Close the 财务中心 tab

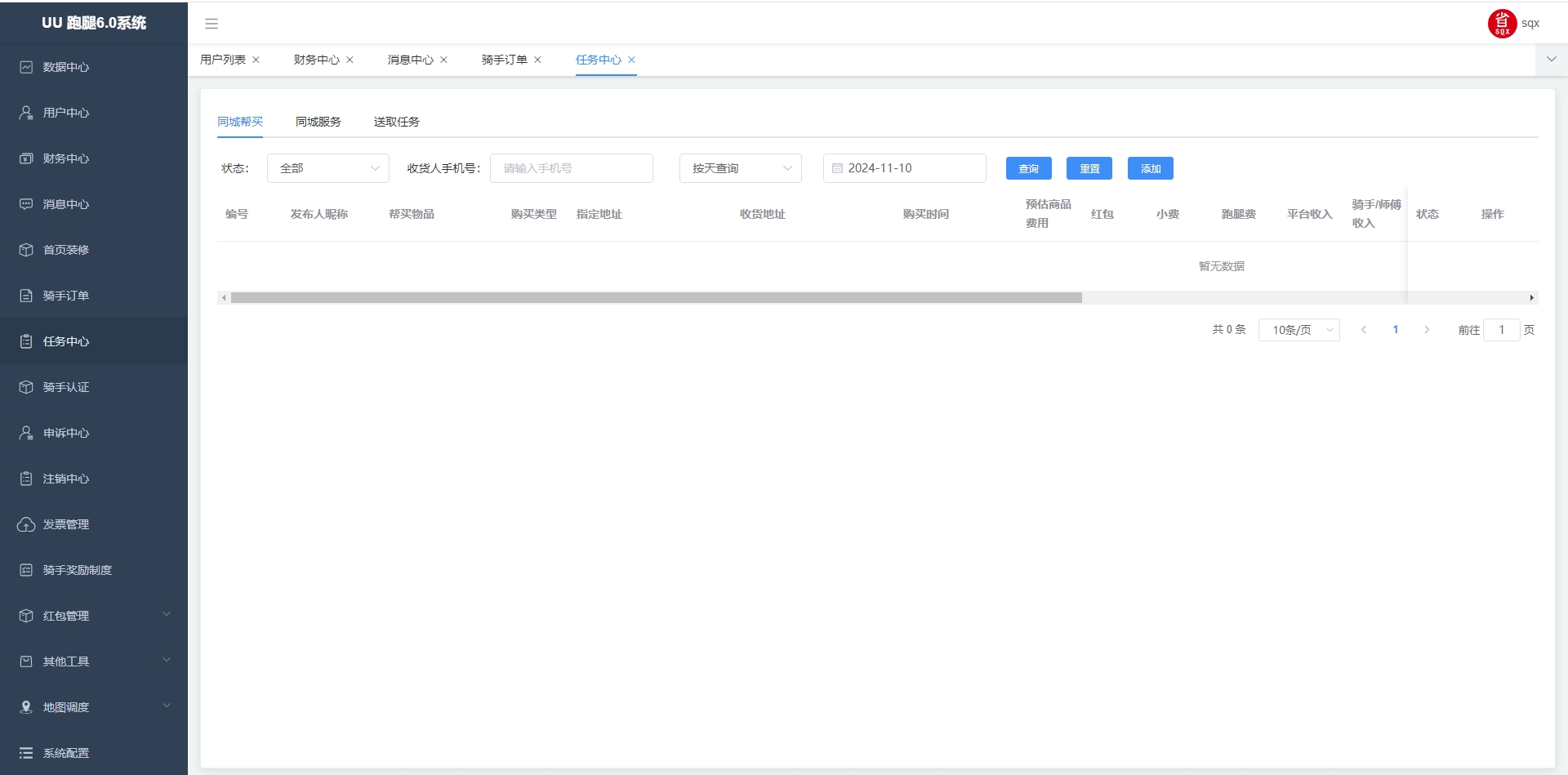350,60
